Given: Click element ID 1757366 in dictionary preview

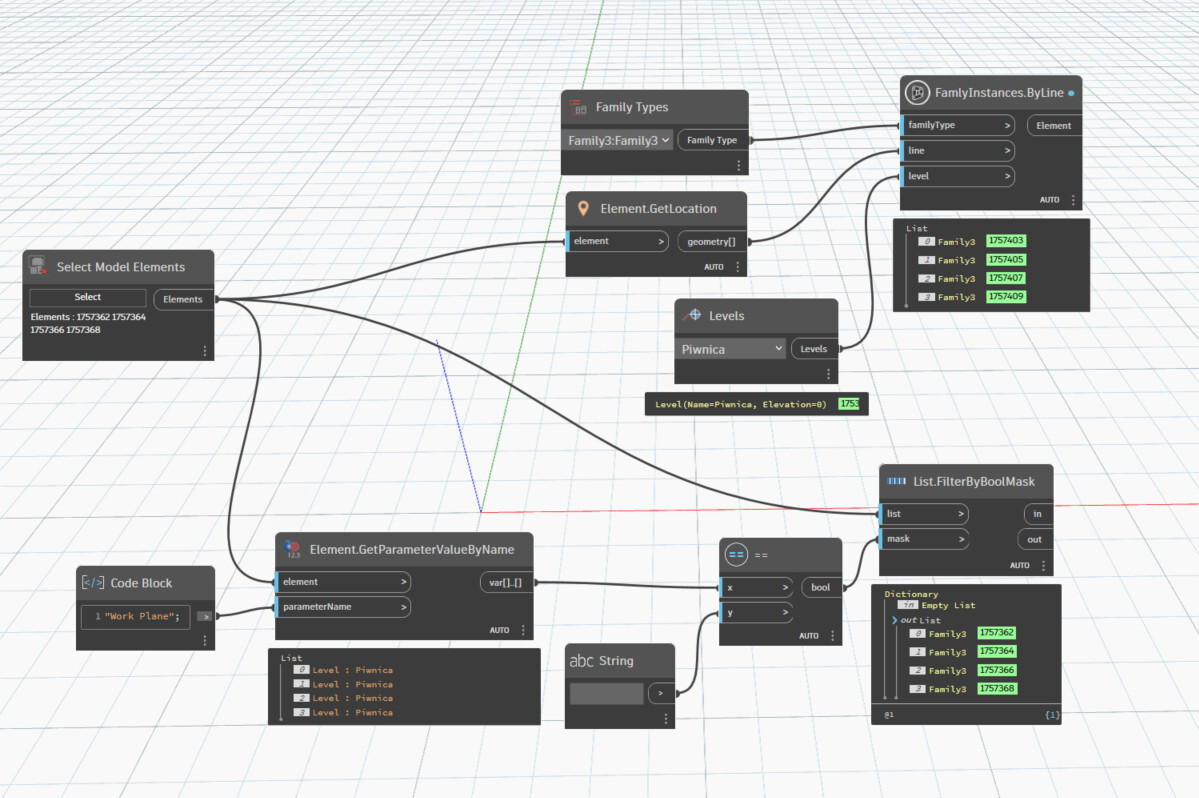Looking at the screenshot, I should point(996,670).
